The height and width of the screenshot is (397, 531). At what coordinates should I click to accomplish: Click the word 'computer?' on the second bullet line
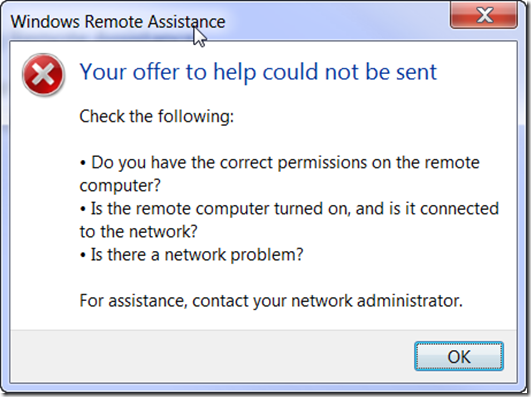click(120, 186)
